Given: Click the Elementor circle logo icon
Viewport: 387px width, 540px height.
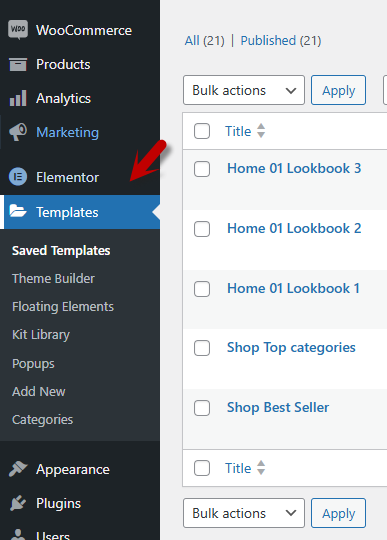Looking at the screenshot, I should (x=18, y=177).
